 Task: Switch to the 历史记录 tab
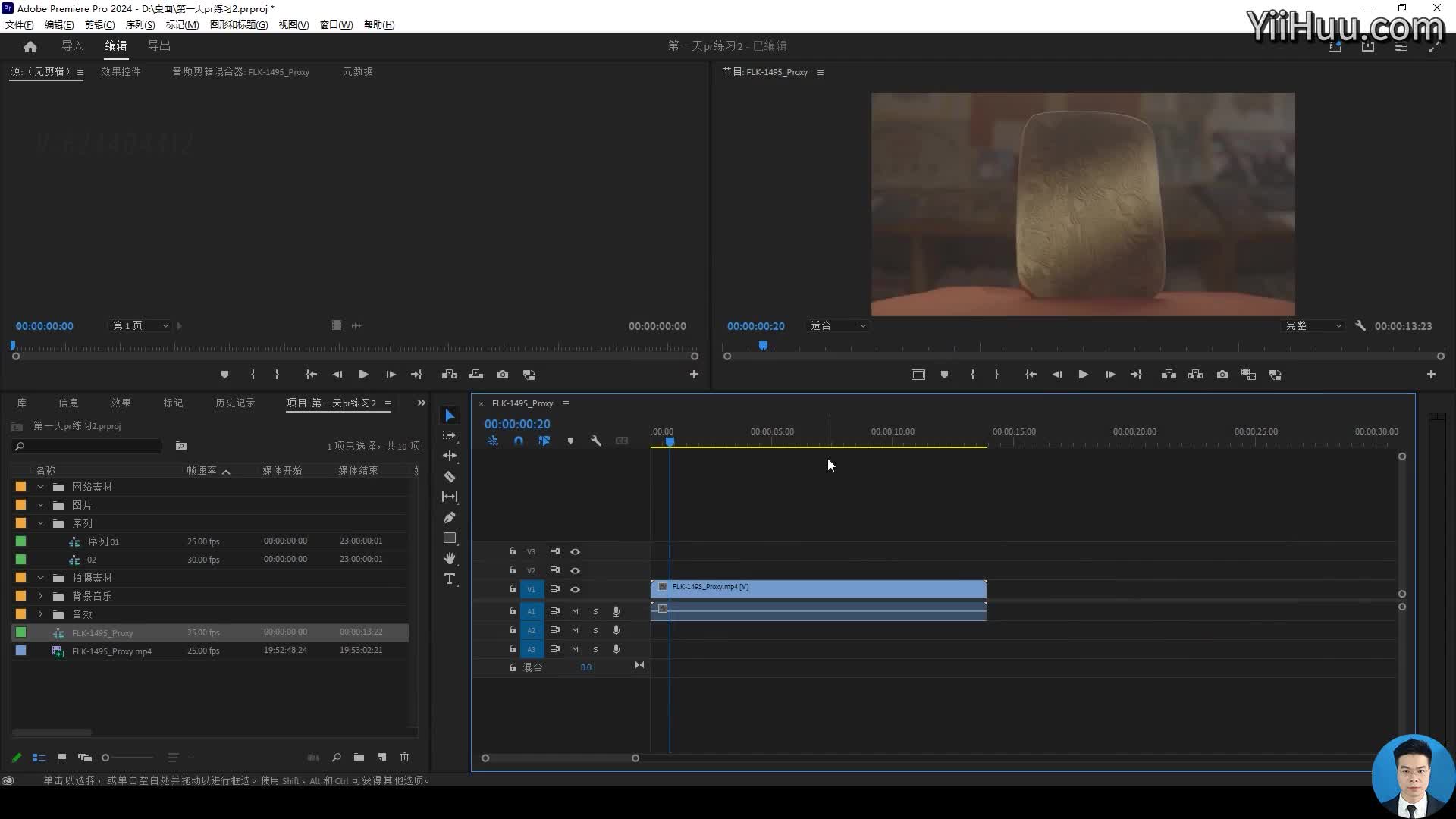point(235,403)
